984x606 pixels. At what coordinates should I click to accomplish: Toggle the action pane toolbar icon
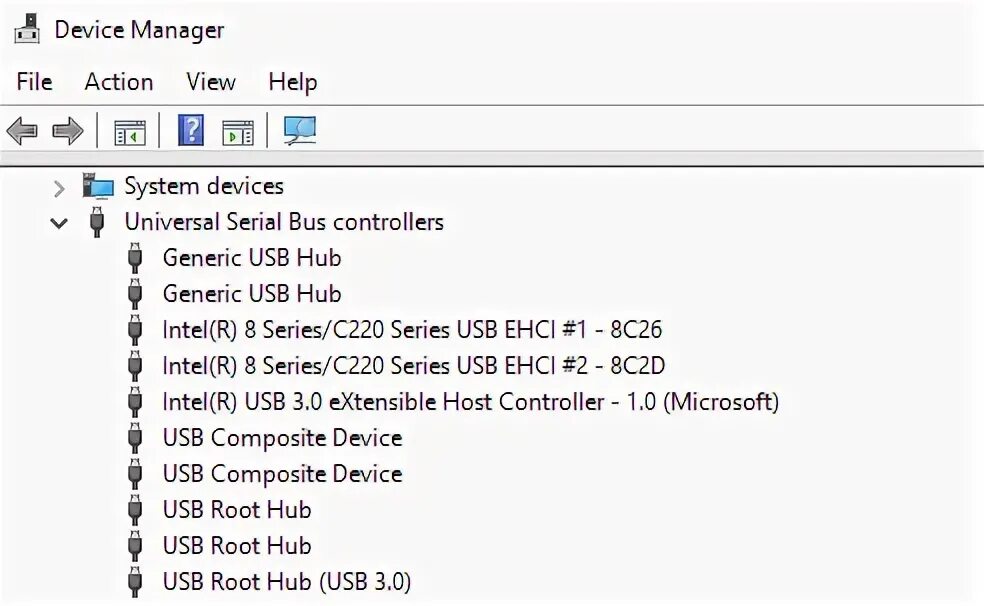[x=238, y=133]
